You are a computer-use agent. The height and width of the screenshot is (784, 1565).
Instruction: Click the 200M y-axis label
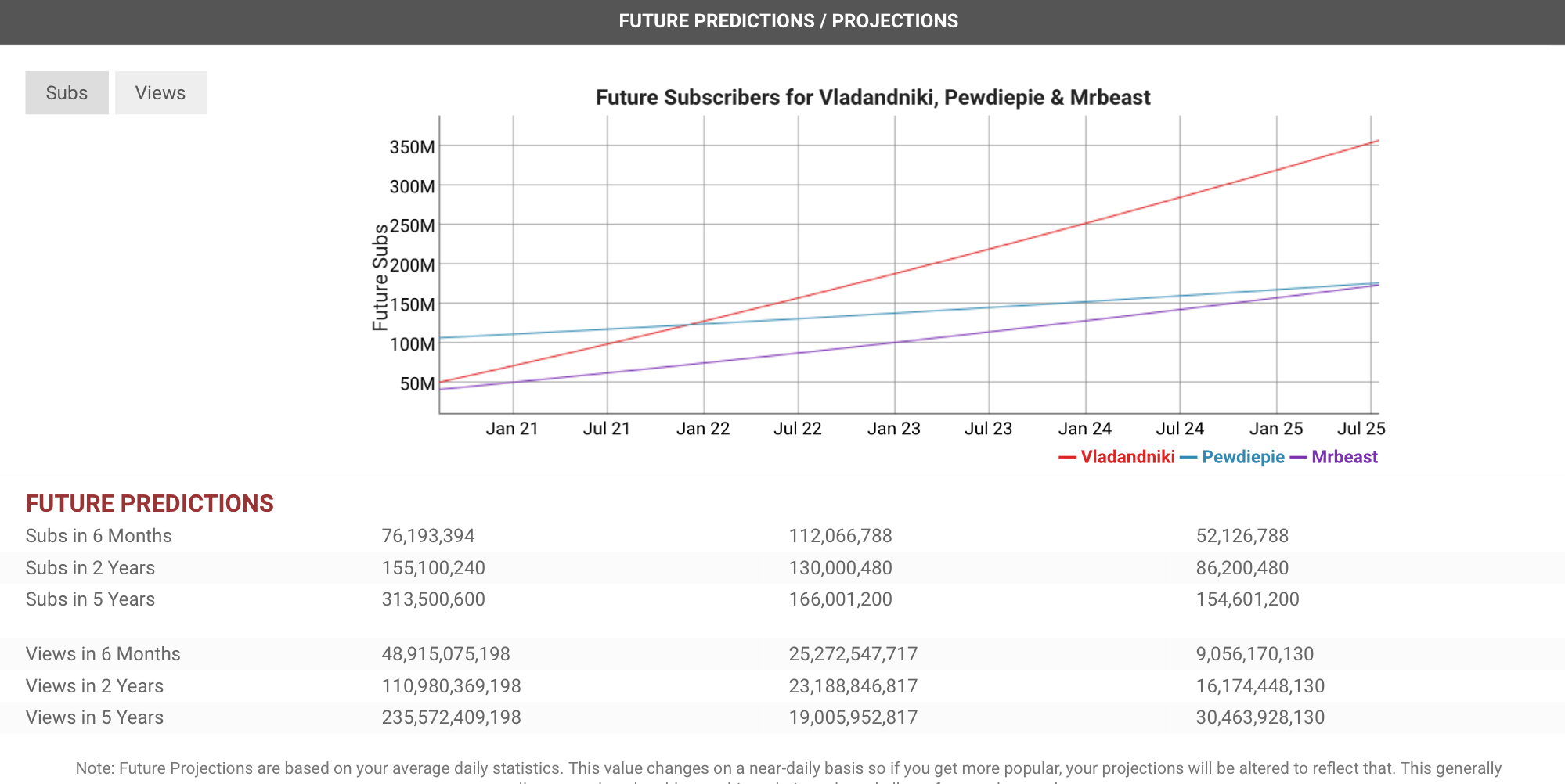tap(413, 264)
